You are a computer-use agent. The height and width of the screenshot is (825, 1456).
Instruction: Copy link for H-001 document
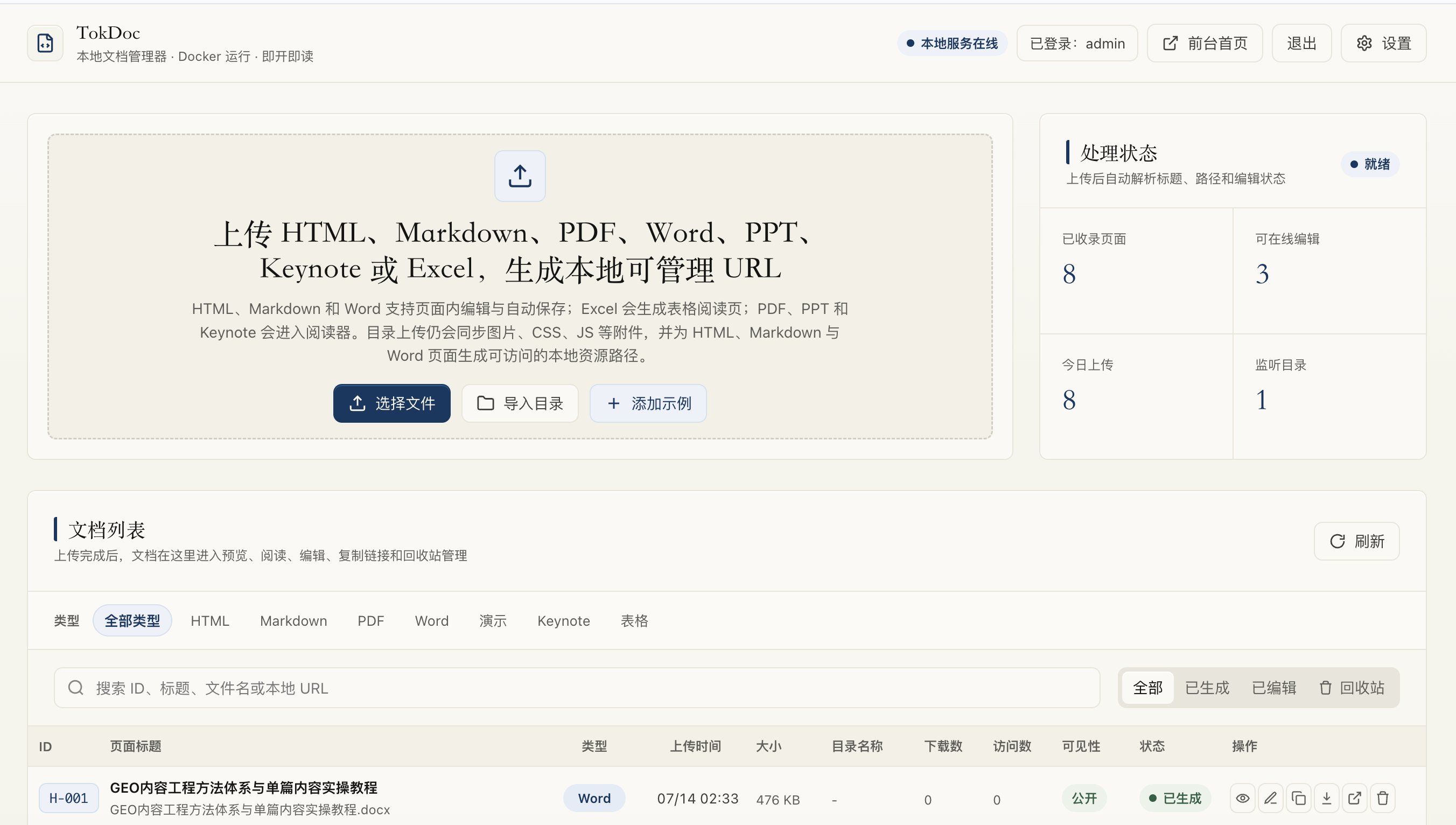coord(1299,799)
